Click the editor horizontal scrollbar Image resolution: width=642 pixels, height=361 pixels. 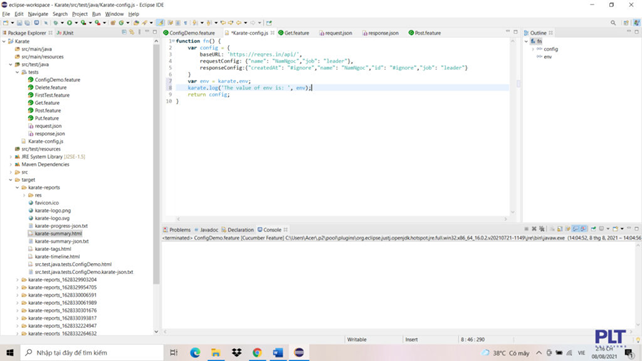pyautogui.click(x=341, y=219)
